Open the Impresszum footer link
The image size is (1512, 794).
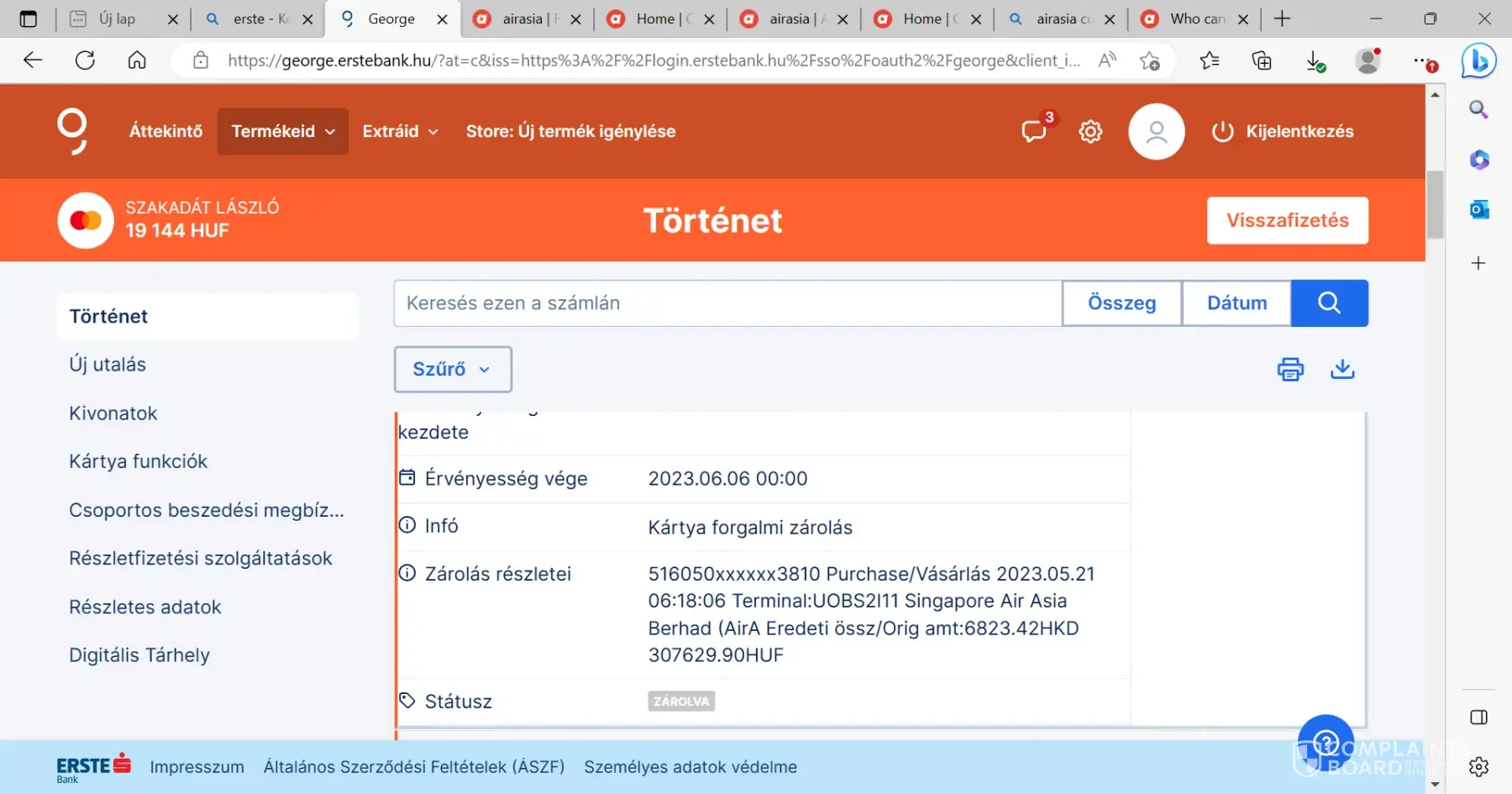coord(197,767)
